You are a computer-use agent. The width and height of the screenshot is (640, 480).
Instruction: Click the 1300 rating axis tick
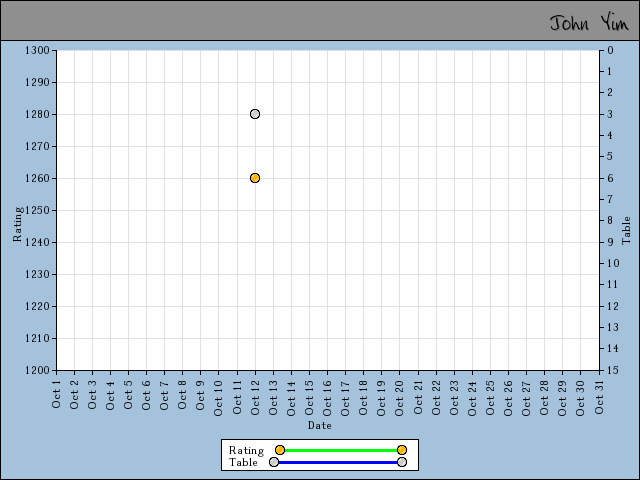coord(37,50)
